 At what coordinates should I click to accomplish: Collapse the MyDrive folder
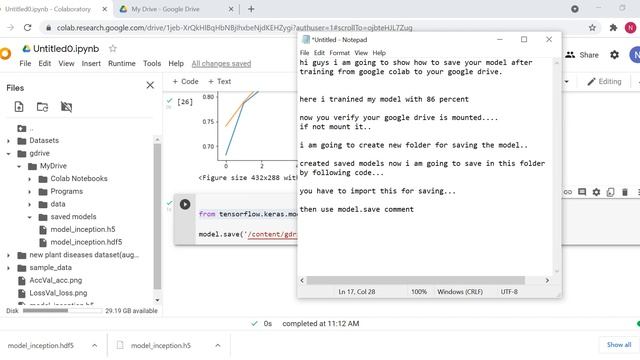(19, 166)
